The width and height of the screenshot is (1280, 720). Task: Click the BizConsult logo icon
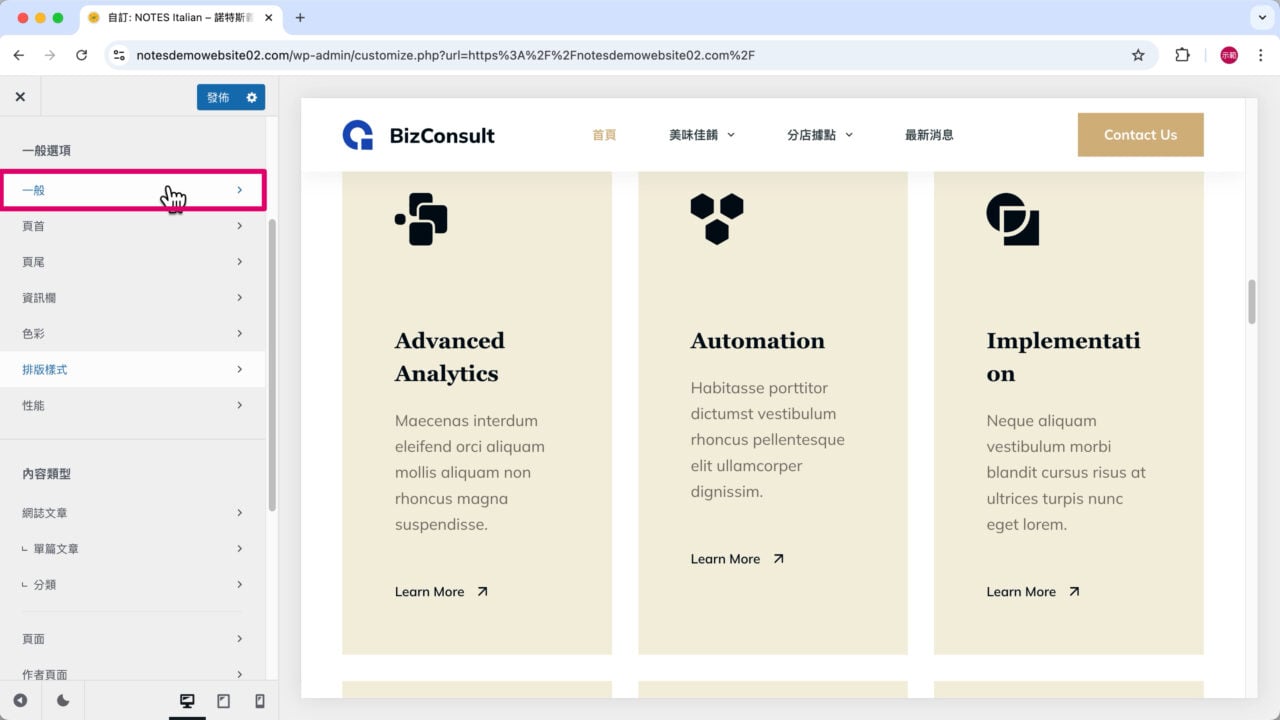[357, 135]
